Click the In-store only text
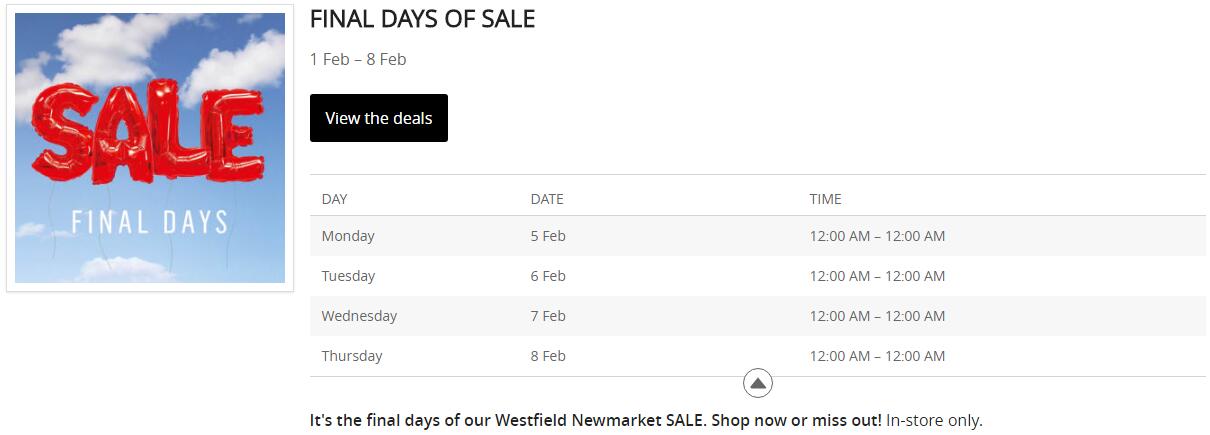 934,421
